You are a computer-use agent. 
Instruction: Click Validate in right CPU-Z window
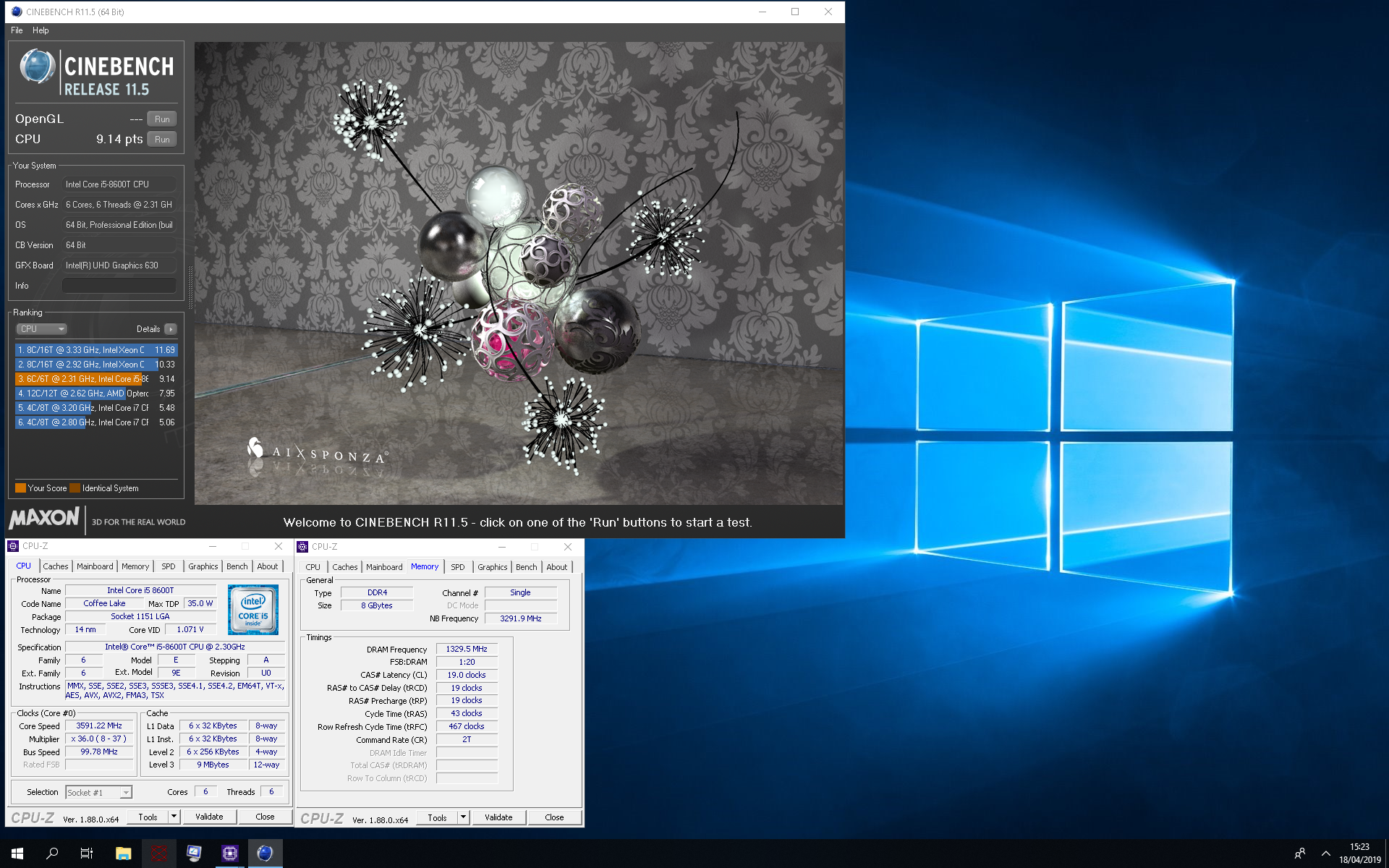[498, 817]
